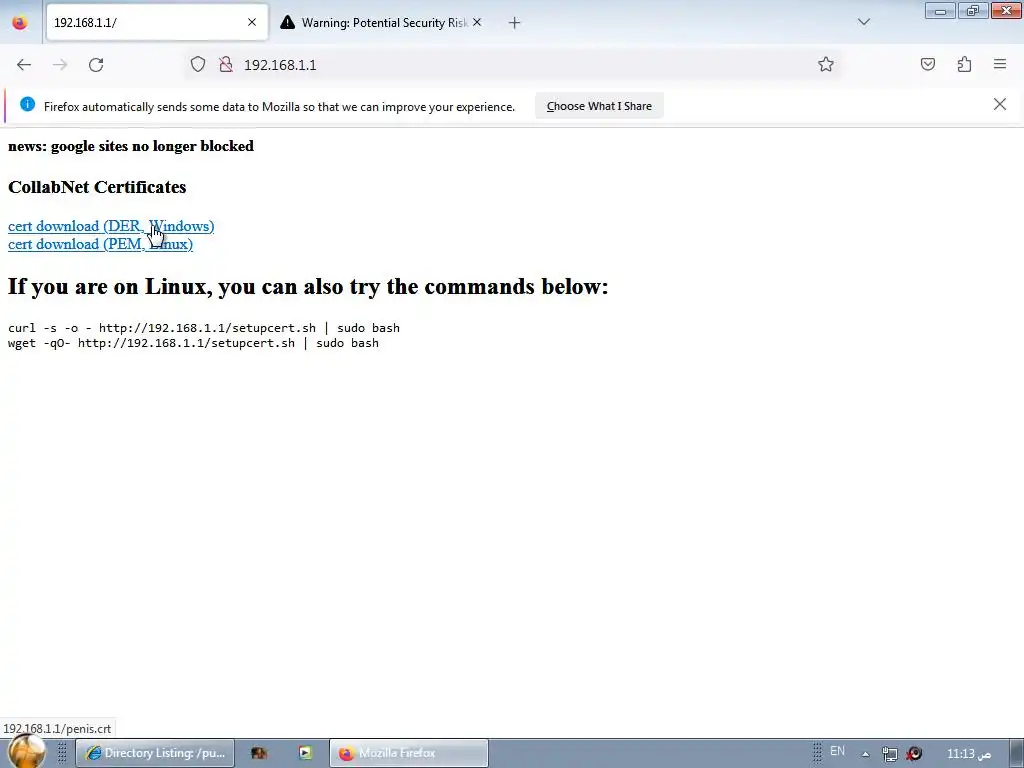This screenshot has height=768, width=1024.
Task: Reload the current page
Action: click(x=96, y=65)
